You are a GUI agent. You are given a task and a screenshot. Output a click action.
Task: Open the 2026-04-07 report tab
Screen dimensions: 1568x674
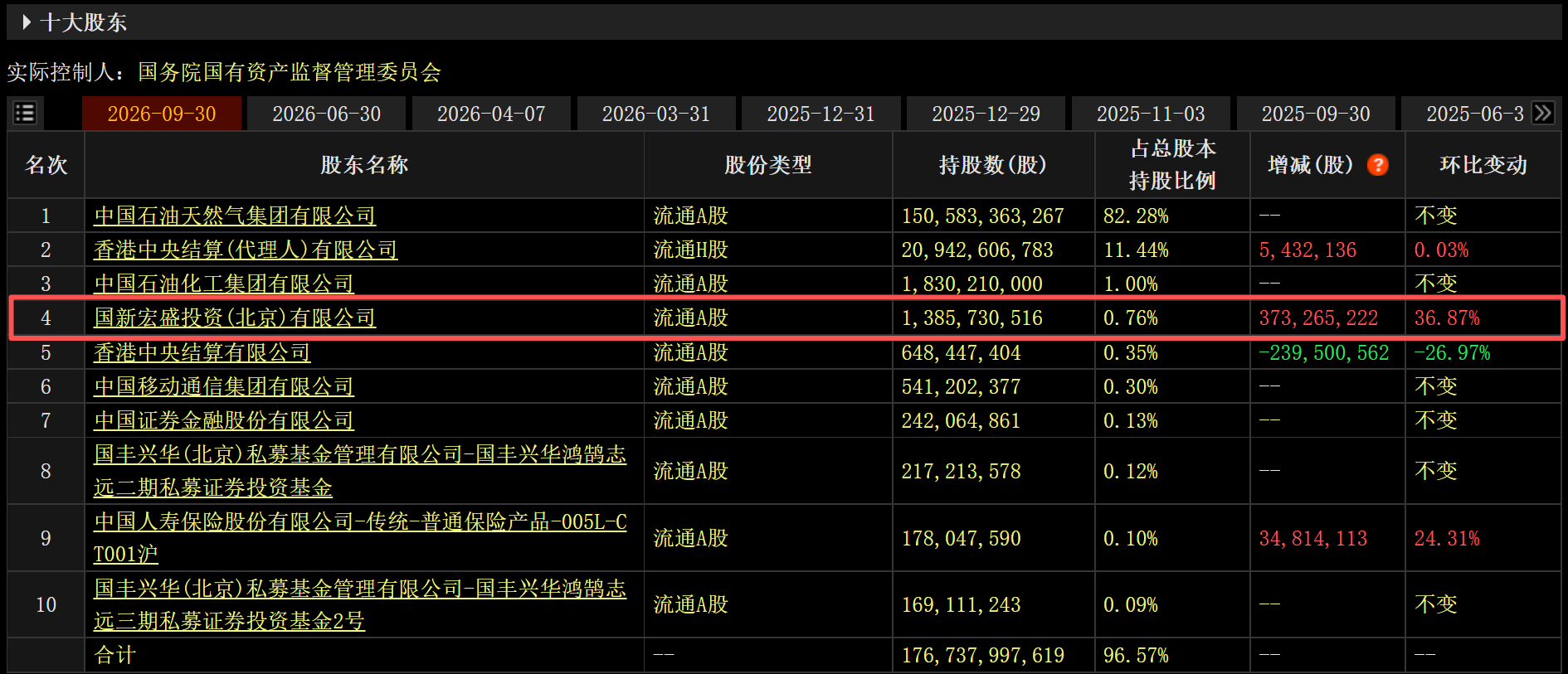[x=491, y=114]
